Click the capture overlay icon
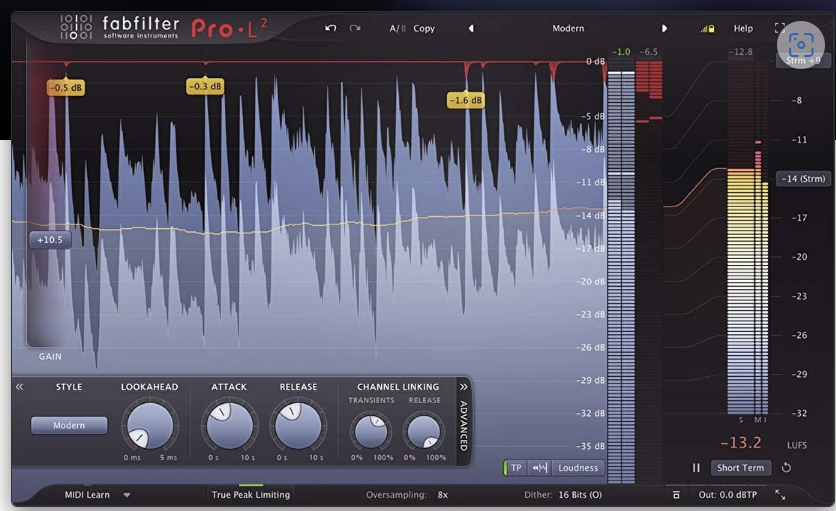This screenshot has height=511, width=836. (x=801, y=45)
